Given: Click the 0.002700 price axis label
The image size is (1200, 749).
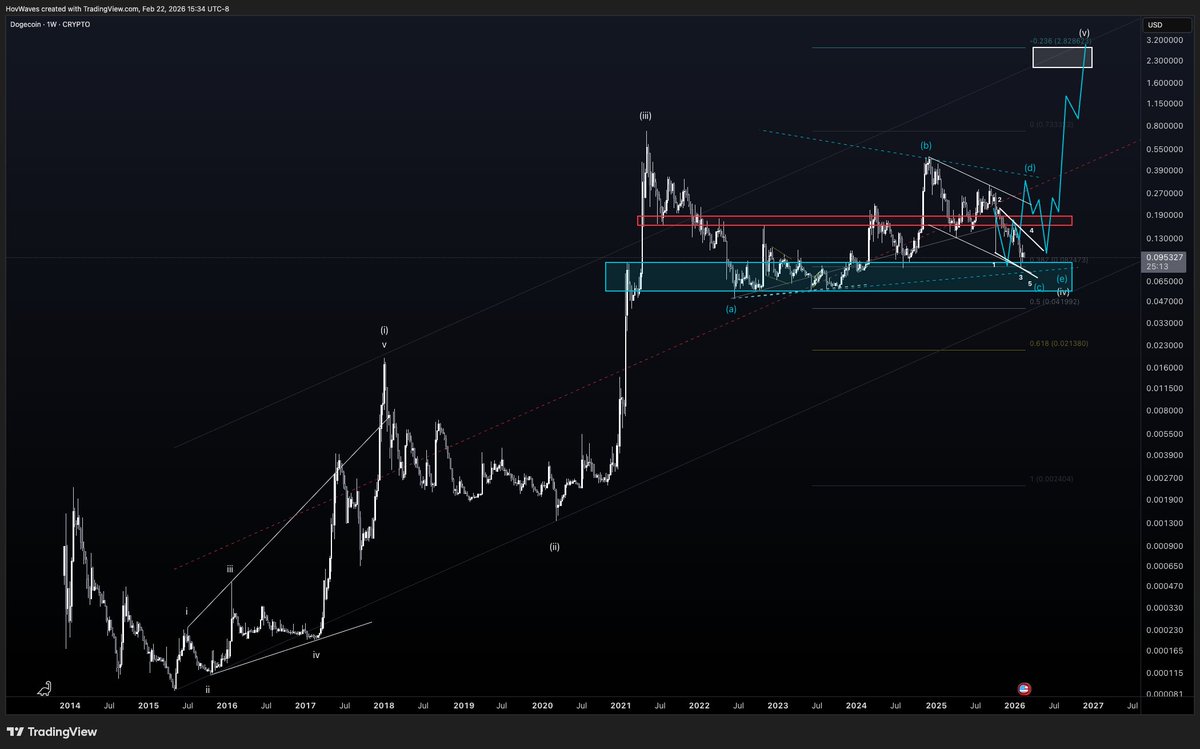Looking at the screenshot, I should point(1164,478).
